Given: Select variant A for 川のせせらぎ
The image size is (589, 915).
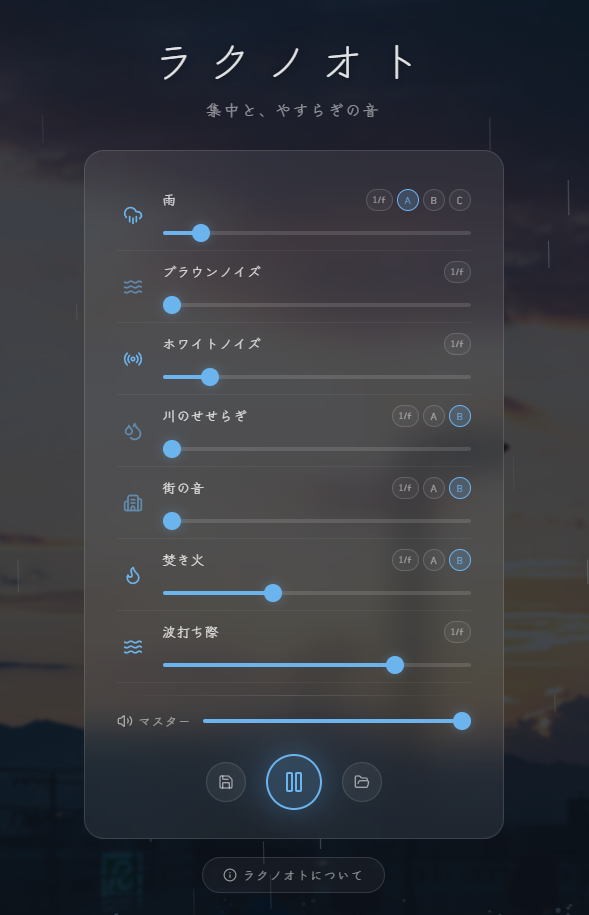Looking at the screenshot, I should tap(434, 416).
